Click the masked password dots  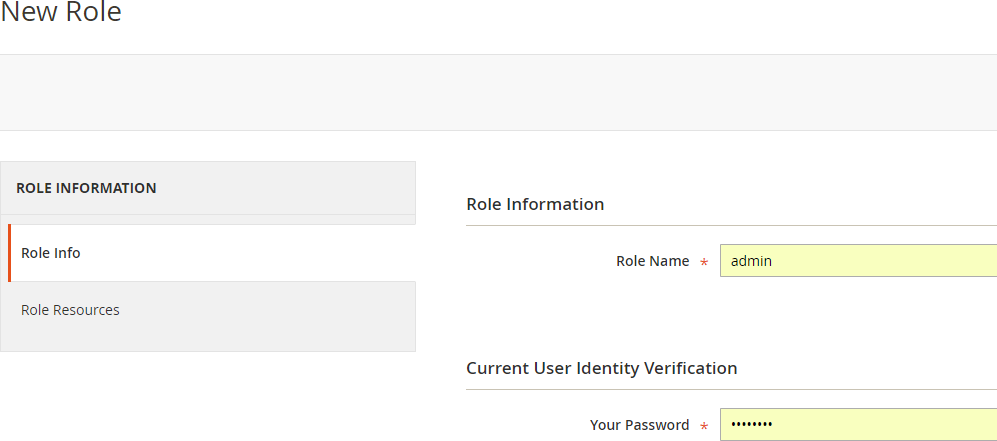pos(751,425)
